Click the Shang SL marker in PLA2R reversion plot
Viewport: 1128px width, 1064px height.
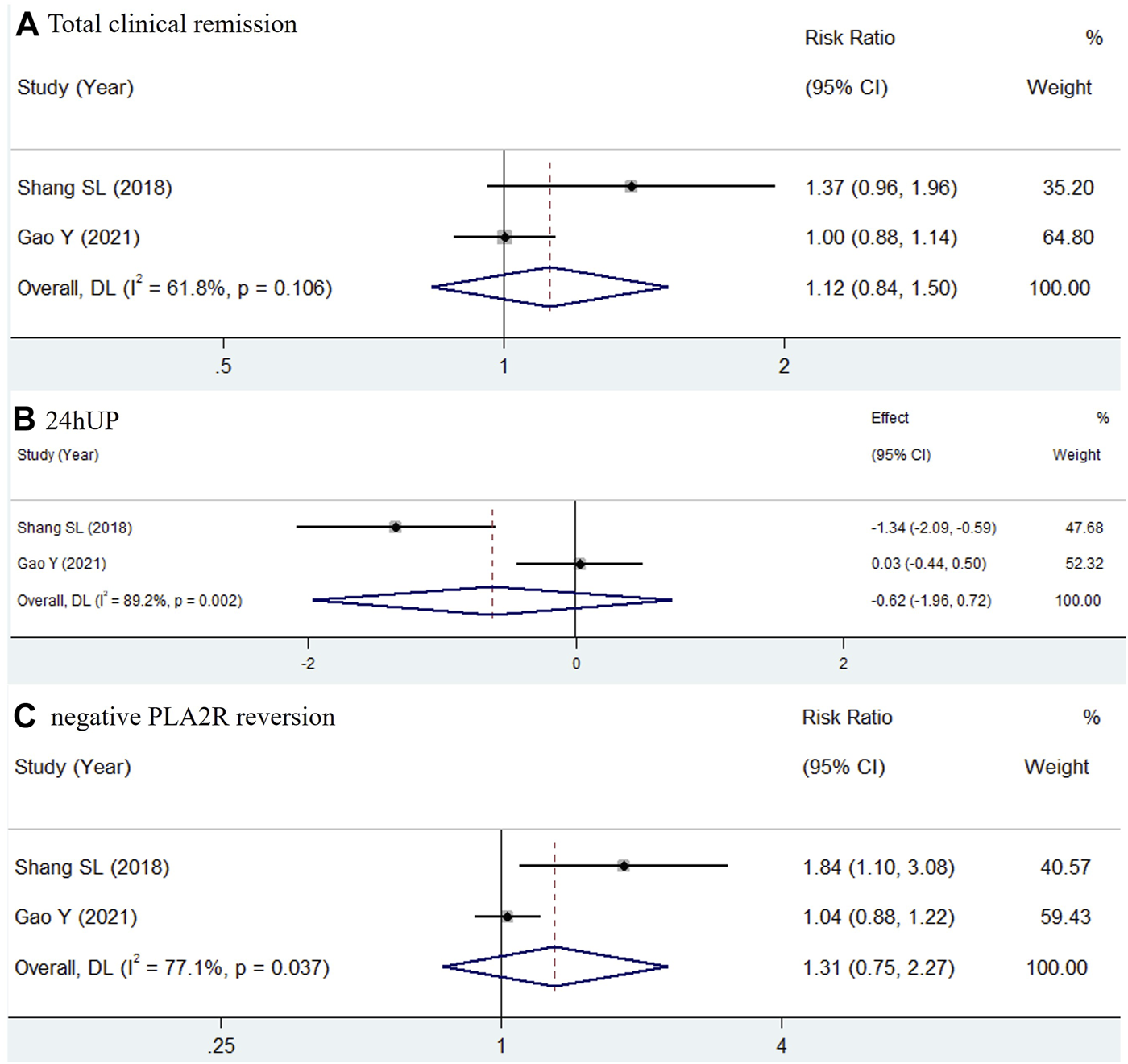pos(624,866)
